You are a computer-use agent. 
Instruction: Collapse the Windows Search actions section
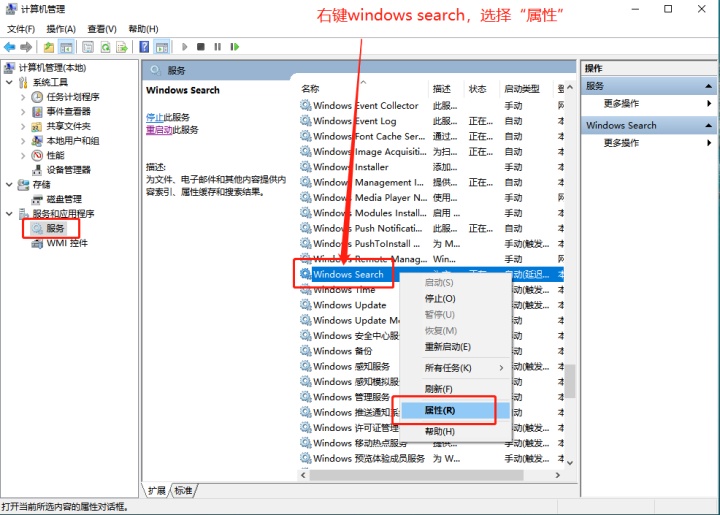tap(709, 126)
